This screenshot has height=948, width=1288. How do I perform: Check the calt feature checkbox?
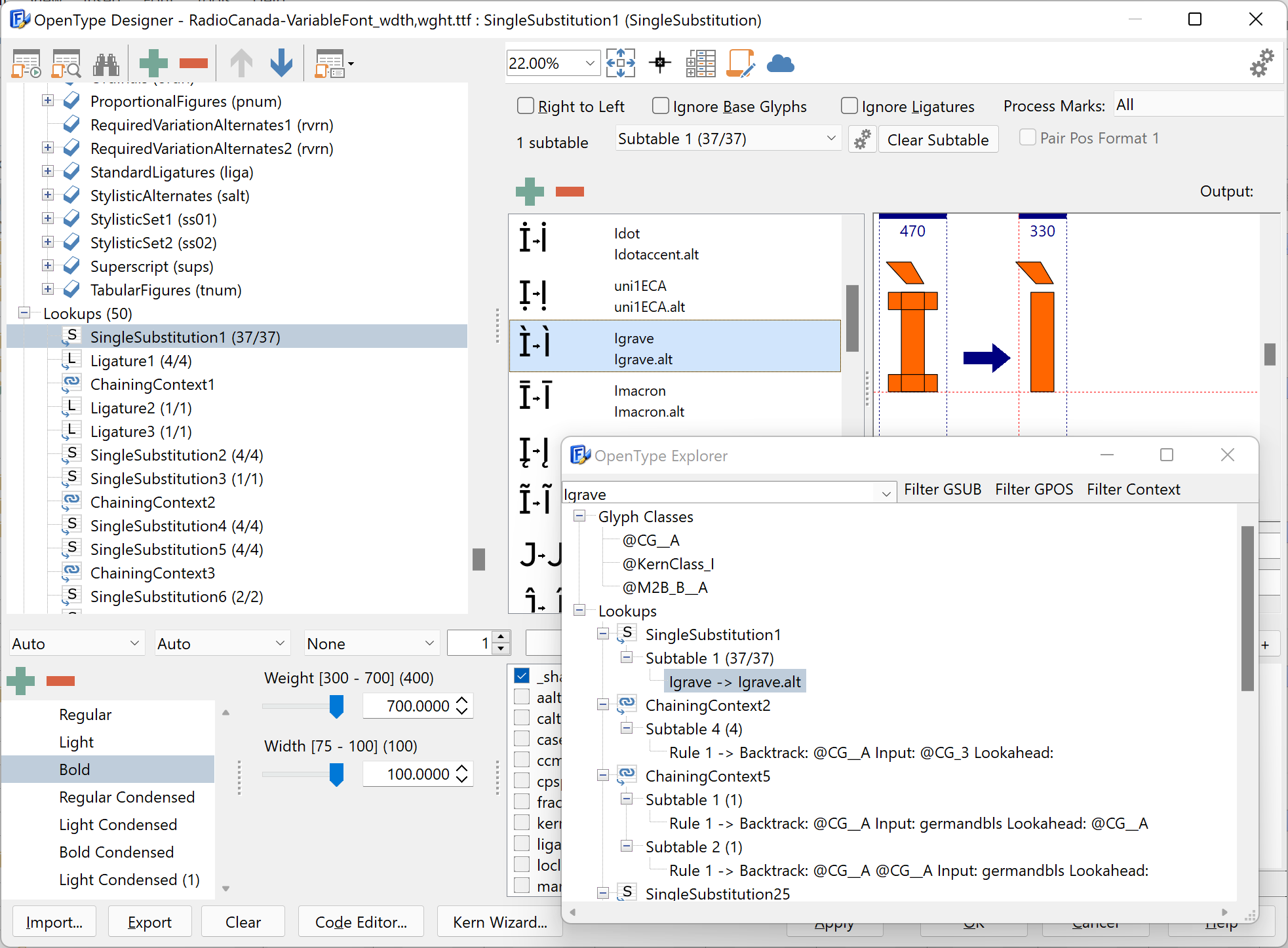522,717
